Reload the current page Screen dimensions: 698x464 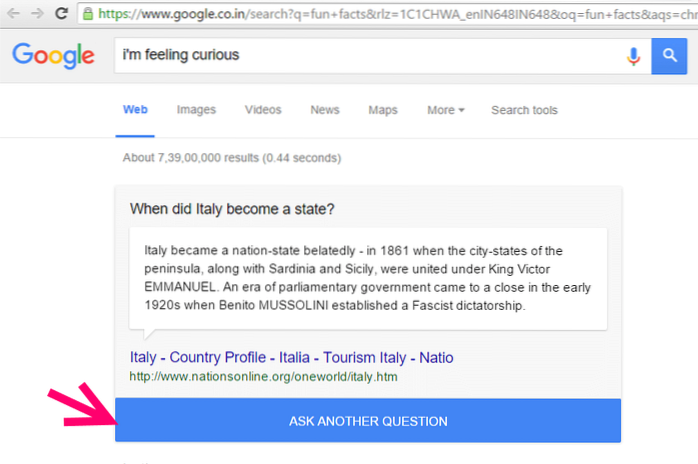click(61, 15)
